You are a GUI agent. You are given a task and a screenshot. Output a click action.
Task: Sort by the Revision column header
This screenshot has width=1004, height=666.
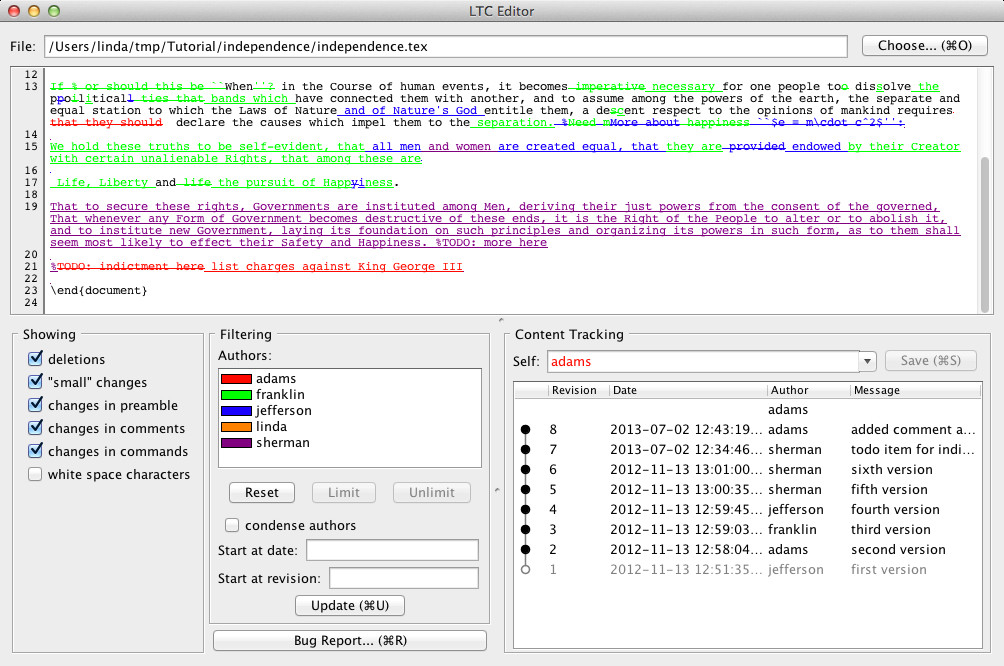tap(578, 390)
